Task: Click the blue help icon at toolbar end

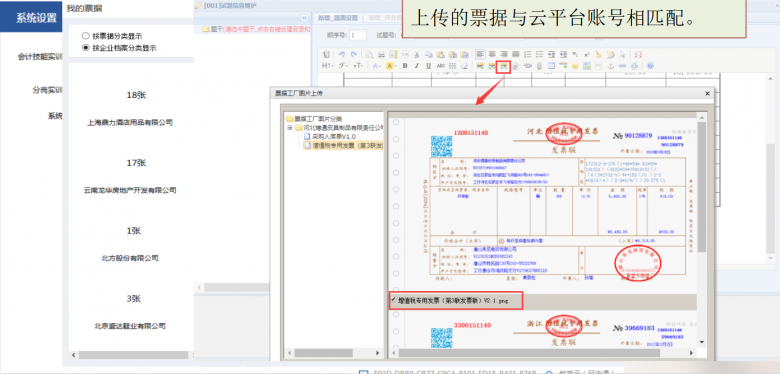Action: click(x=650, y=66)
